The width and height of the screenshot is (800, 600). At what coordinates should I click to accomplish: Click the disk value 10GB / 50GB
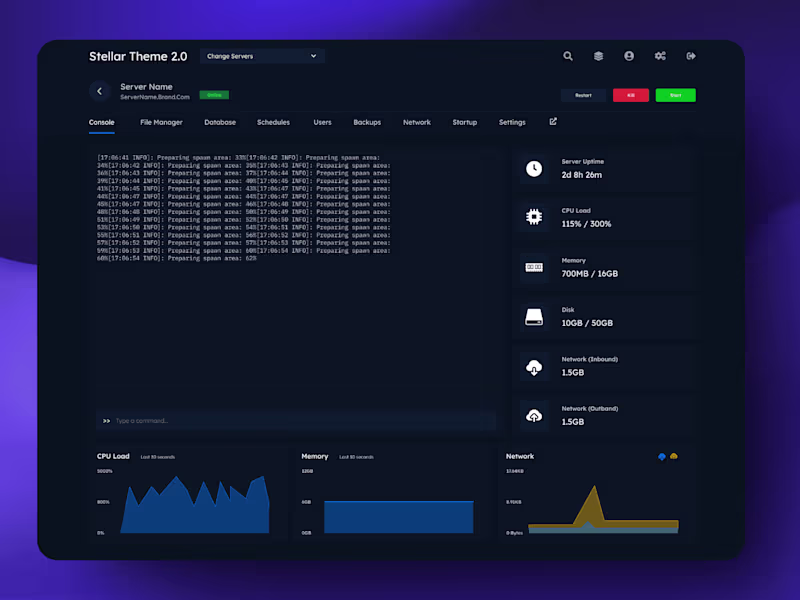click(587, 323)
